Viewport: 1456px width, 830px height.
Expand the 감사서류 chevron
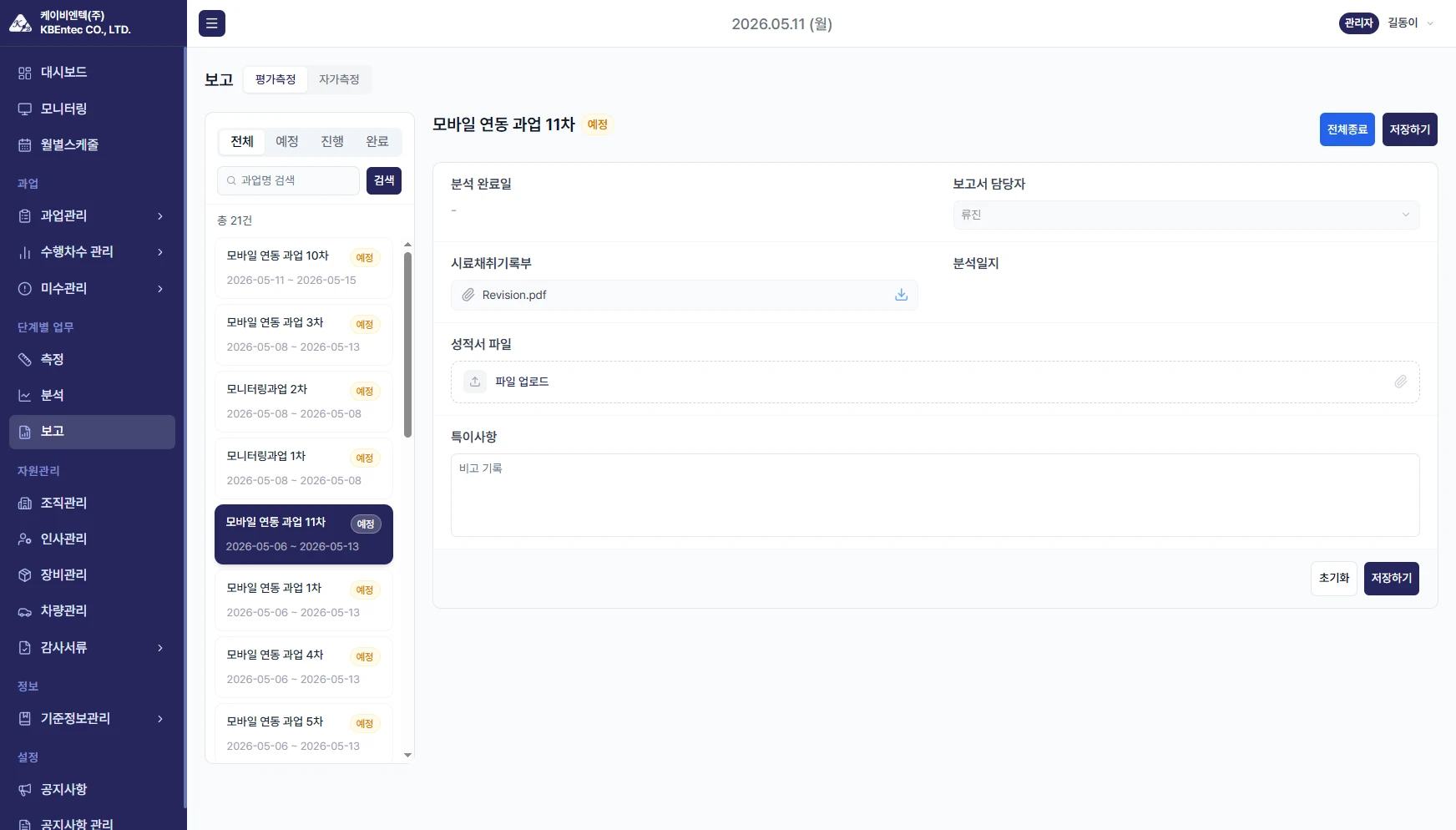(160, 648)
